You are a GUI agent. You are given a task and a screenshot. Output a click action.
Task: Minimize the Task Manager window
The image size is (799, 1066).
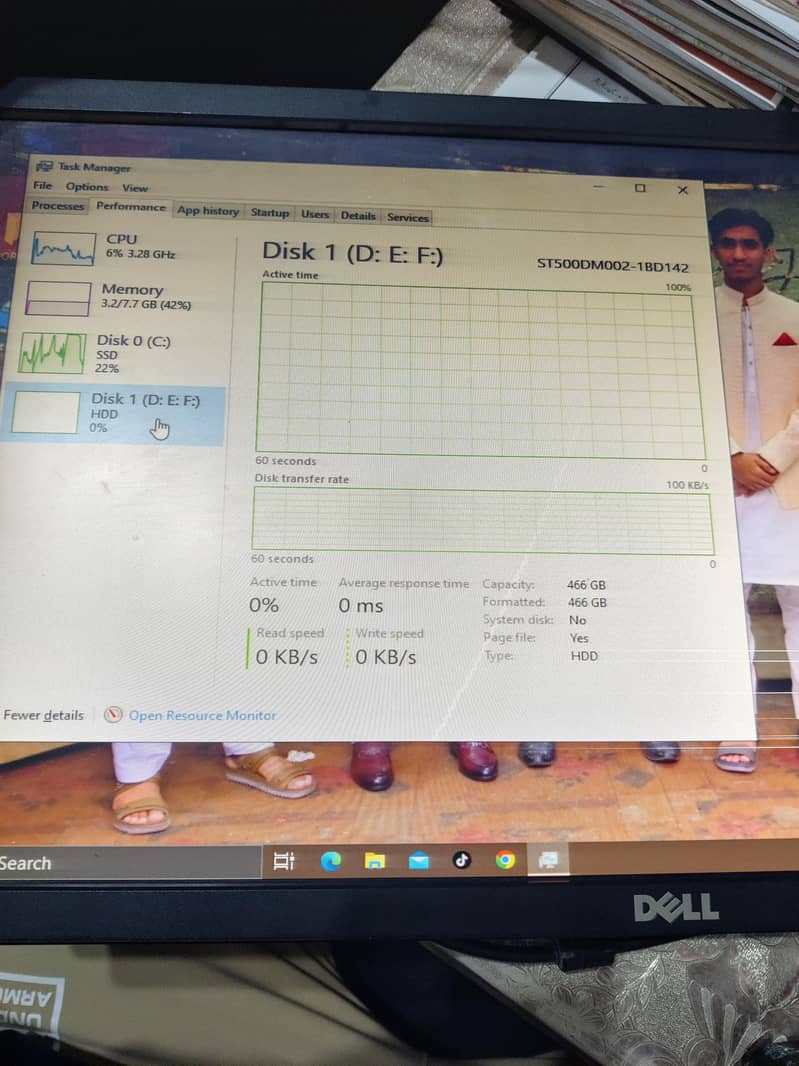point(598,186)
